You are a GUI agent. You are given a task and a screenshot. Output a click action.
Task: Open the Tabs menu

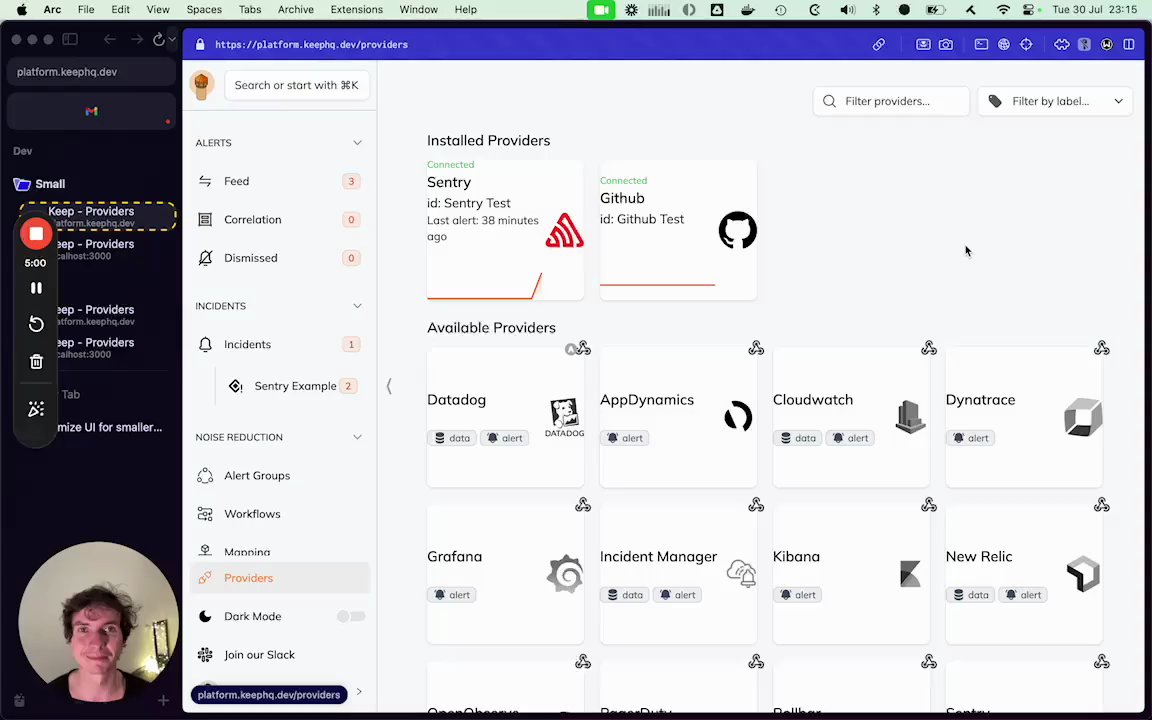pos(250,10)
